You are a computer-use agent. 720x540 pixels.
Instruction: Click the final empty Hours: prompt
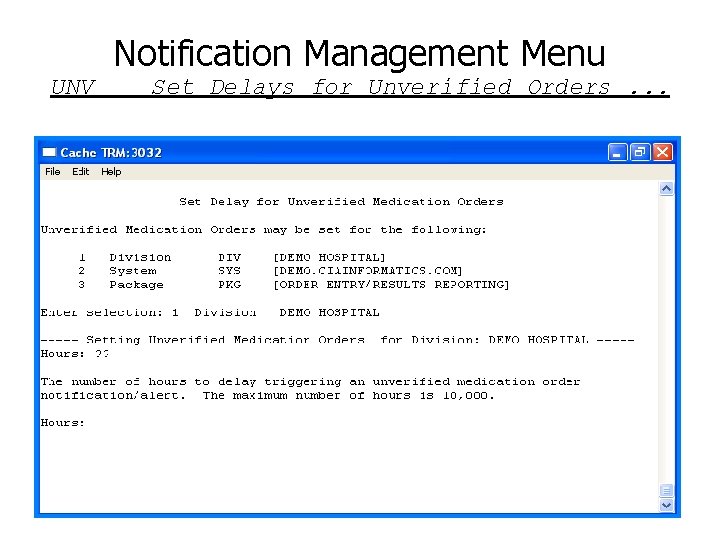pos(63,423)
